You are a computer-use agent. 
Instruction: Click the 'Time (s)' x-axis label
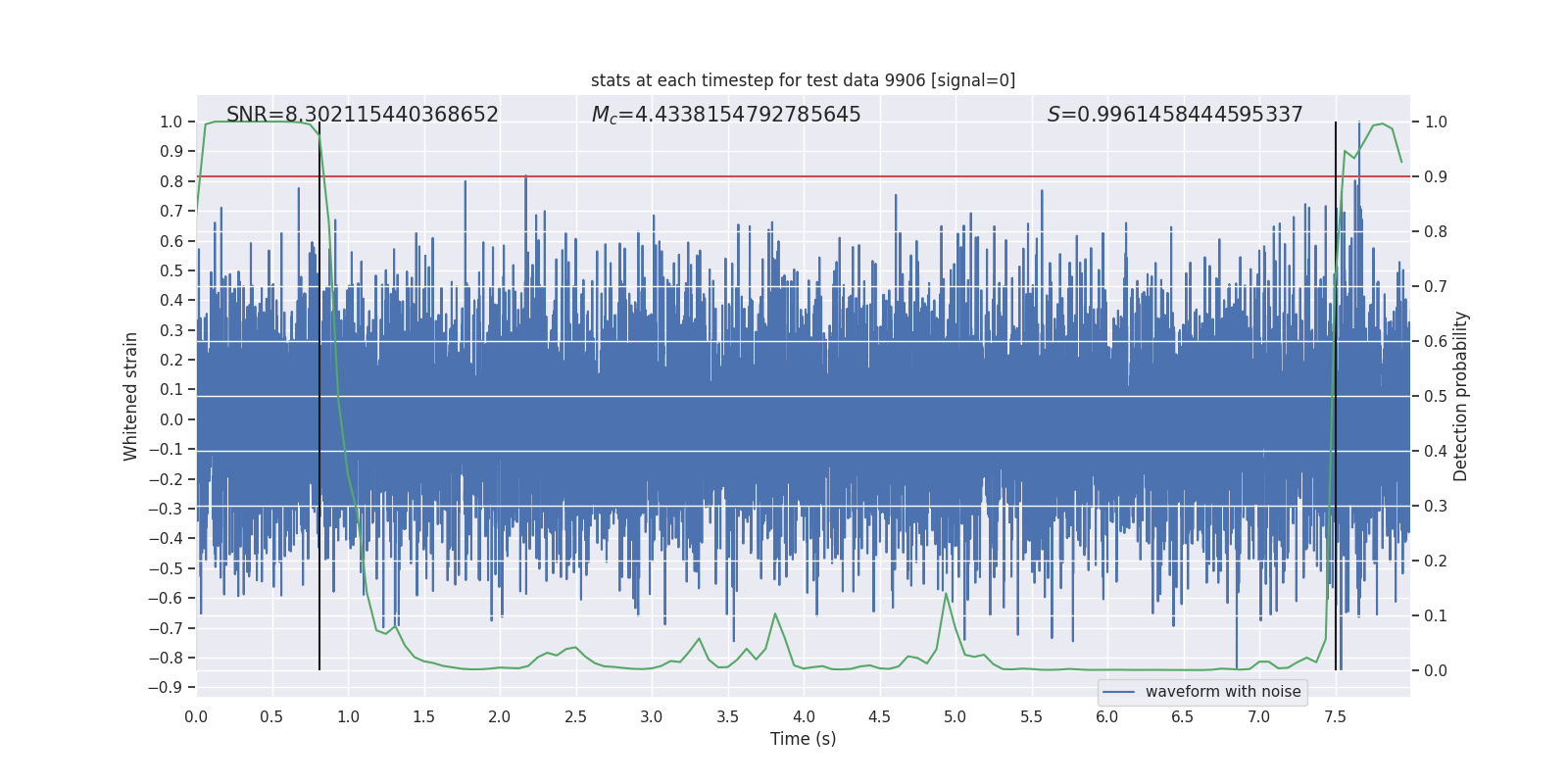803,739
